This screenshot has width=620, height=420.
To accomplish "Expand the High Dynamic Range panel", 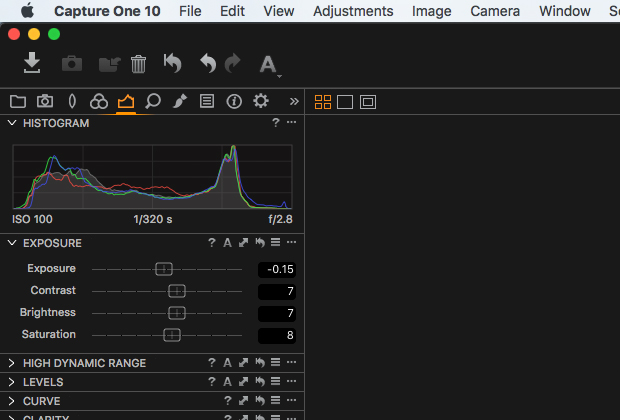I will coord(11,363).
